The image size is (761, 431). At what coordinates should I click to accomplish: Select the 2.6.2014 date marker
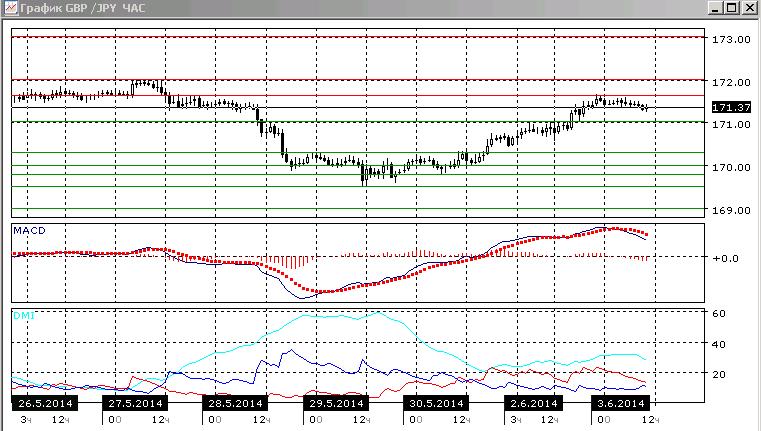[533, 403]
